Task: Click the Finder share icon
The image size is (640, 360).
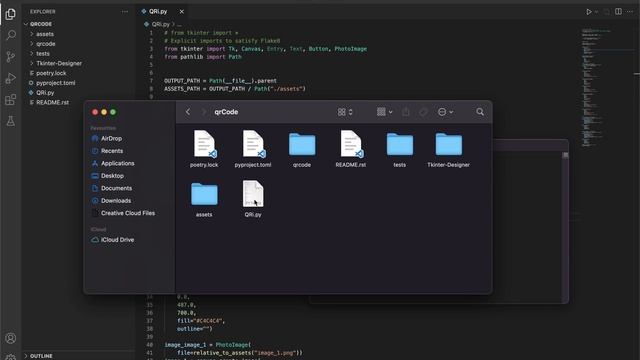Action: [x=406, y=112]
